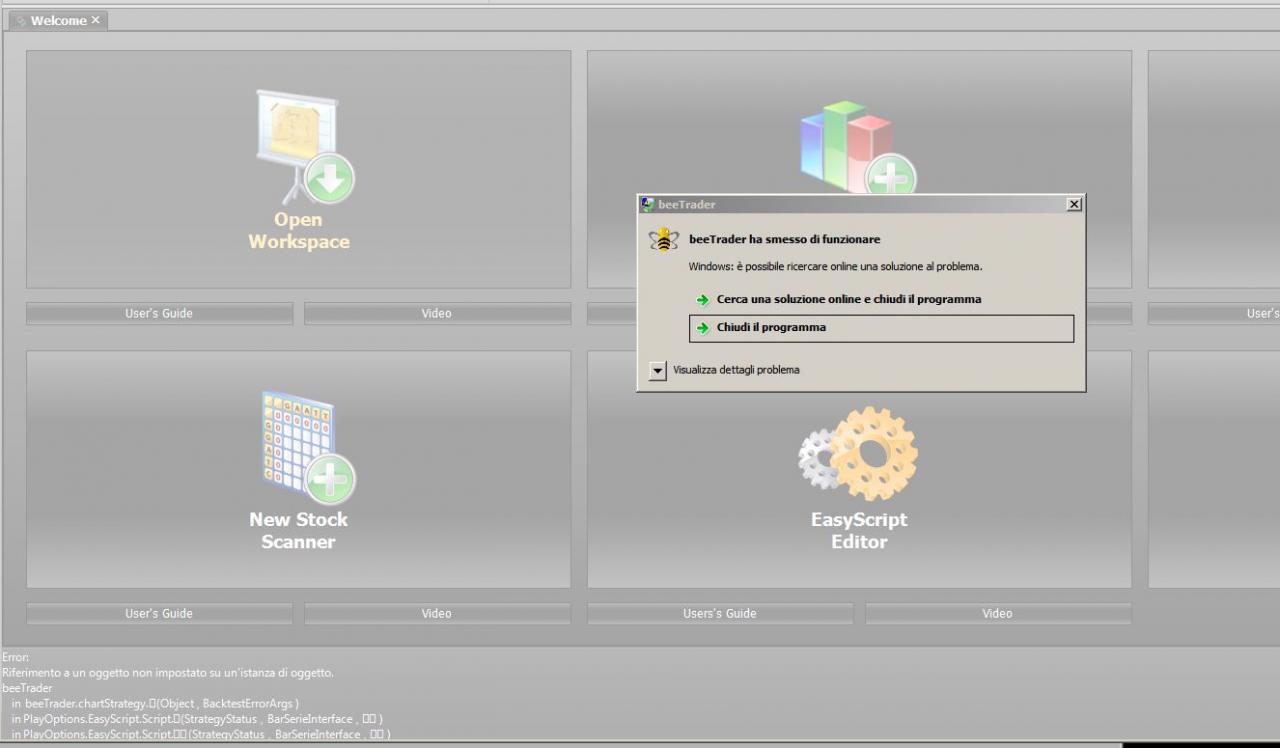Click green arrow beside Chiudi il programma
Image resolution: width=1280 pixels, height=748 pixels.
pyautogui.click(x=702, y=328)
